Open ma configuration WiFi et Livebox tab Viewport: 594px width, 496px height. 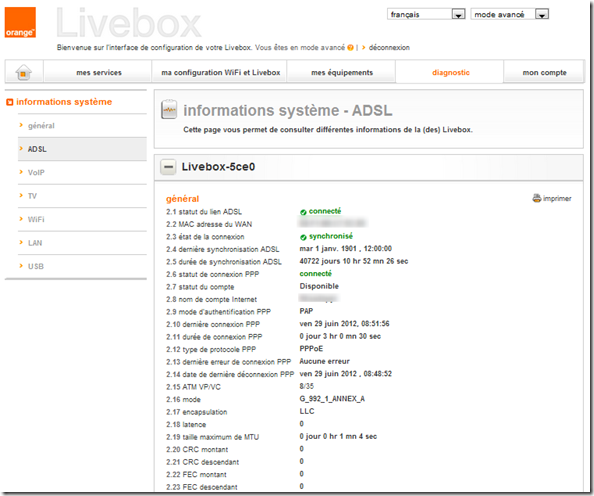[x=221, y=72]
